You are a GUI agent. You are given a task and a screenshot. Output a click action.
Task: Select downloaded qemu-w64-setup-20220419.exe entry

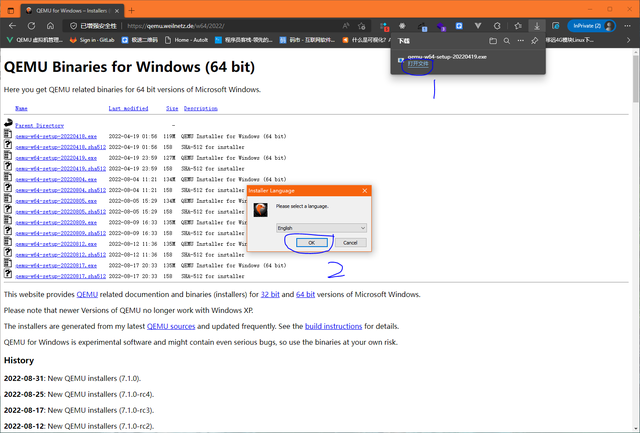pos(468,60)
